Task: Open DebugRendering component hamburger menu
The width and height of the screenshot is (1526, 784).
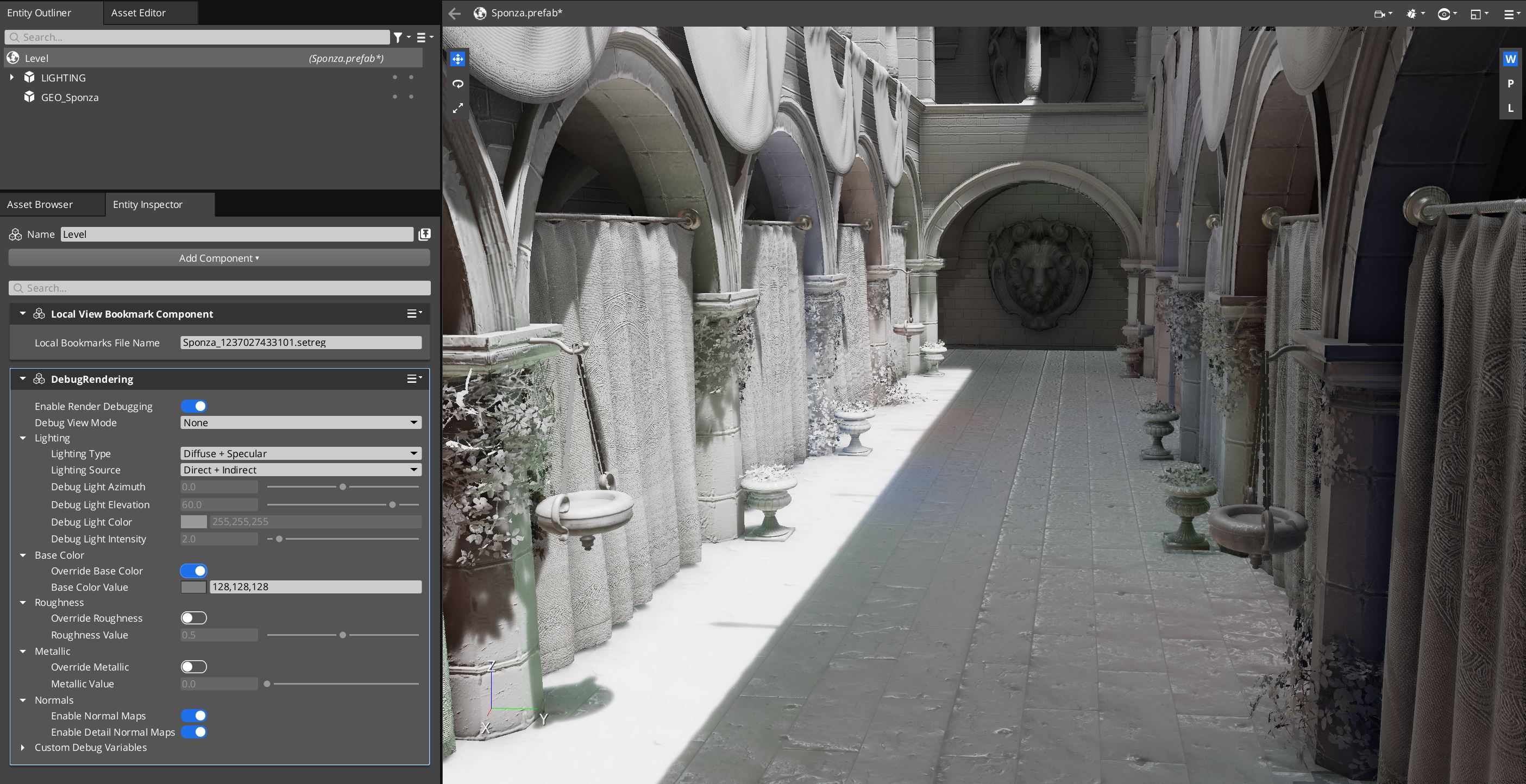Action: click(413, 379)
